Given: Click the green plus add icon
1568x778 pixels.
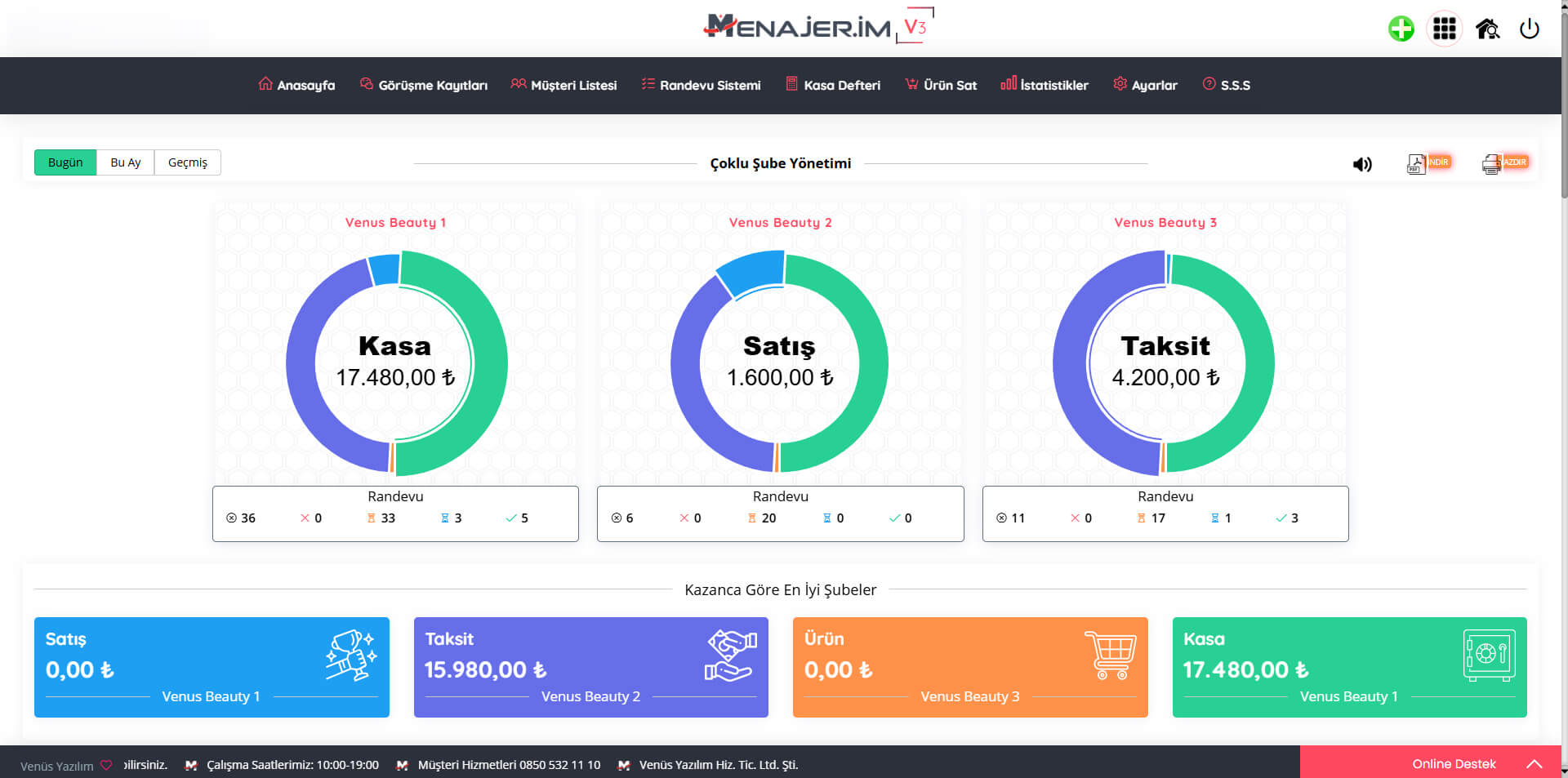Looking at the screenshot, I should click(1401, 29).
